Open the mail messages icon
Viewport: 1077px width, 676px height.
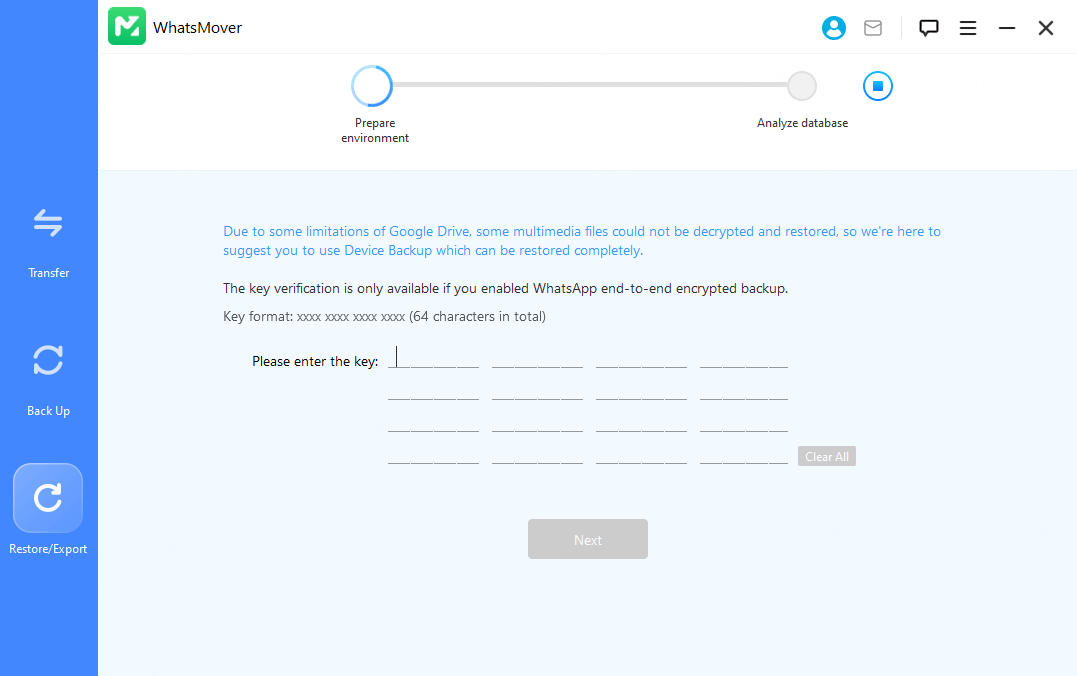873,28
